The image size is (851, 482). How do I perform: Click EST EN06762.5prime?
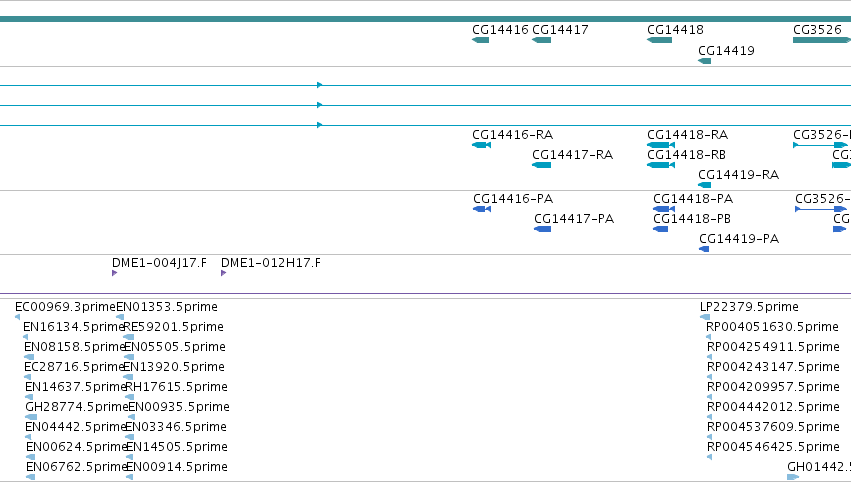[x=76, y=468]
